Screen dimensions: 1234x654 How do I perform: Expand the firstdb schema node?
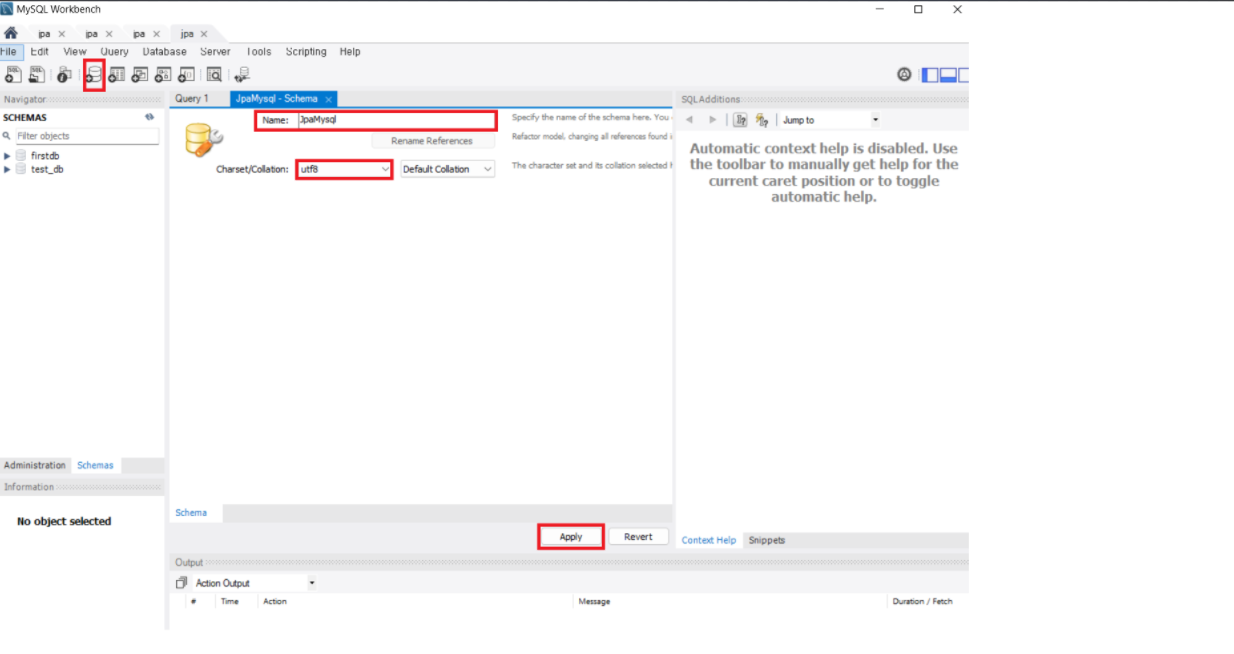pyautogui.click(x=7, y=156)
